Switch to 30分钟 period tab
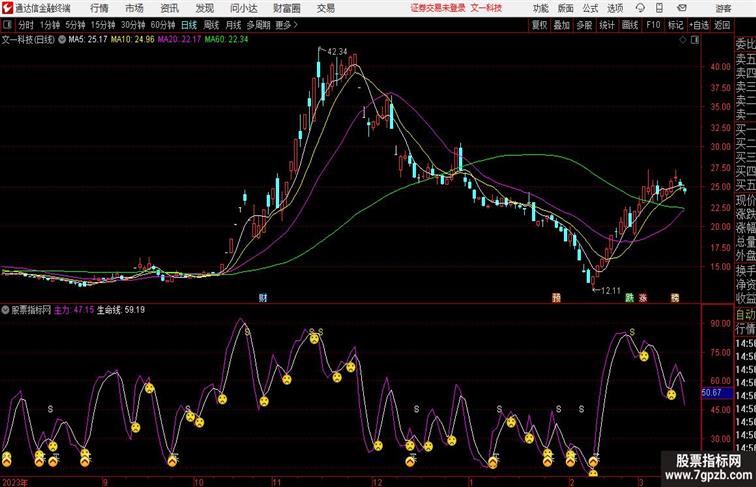 (x=133, y=25)
